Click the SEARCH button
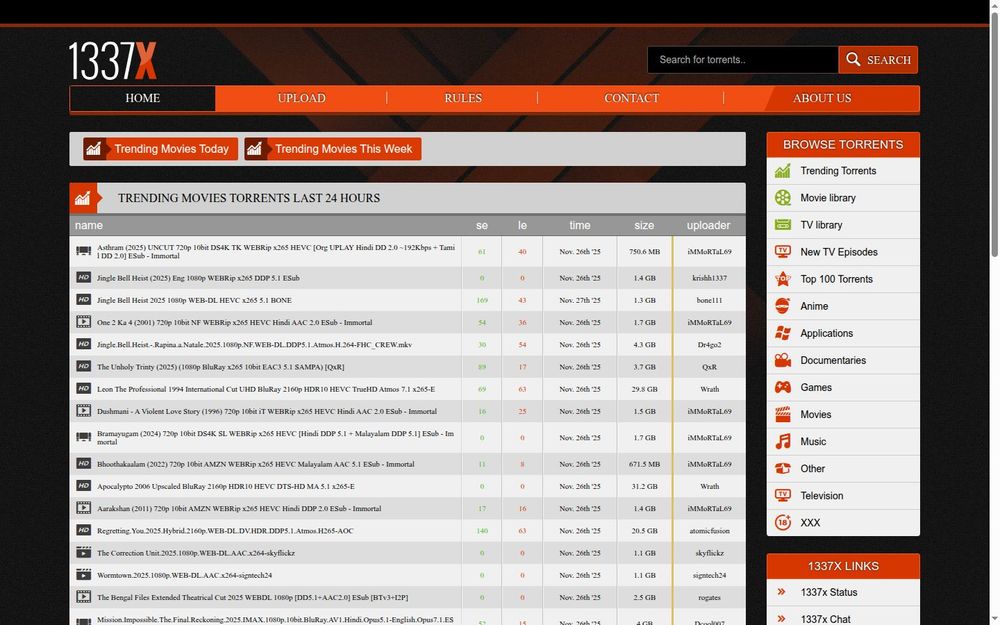This screenshot has height=625, width=1000. pyautogui.click(x=878, y=59)
